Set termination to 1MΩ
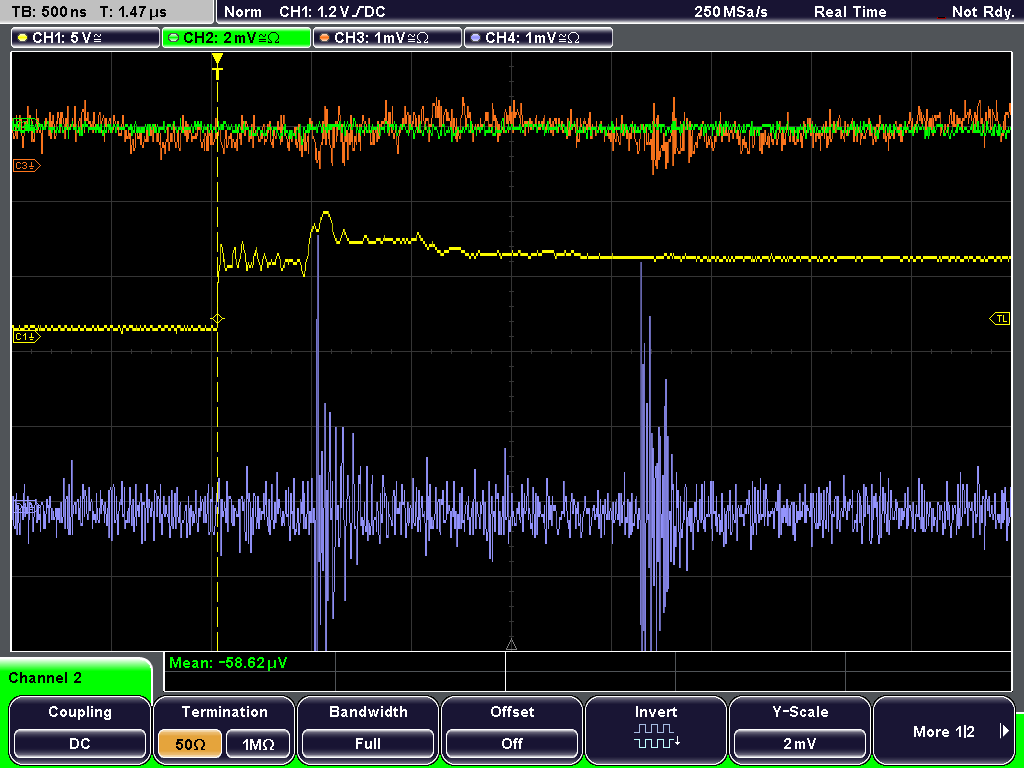 point(258,744)
